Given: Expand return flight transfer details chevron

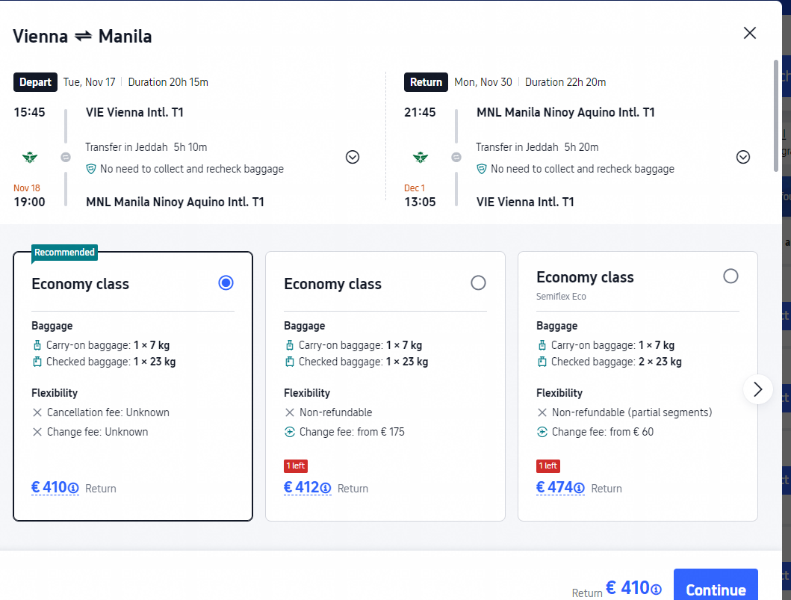Looking at the screenshot, I should pyautogui.click(x=743, y=157).
